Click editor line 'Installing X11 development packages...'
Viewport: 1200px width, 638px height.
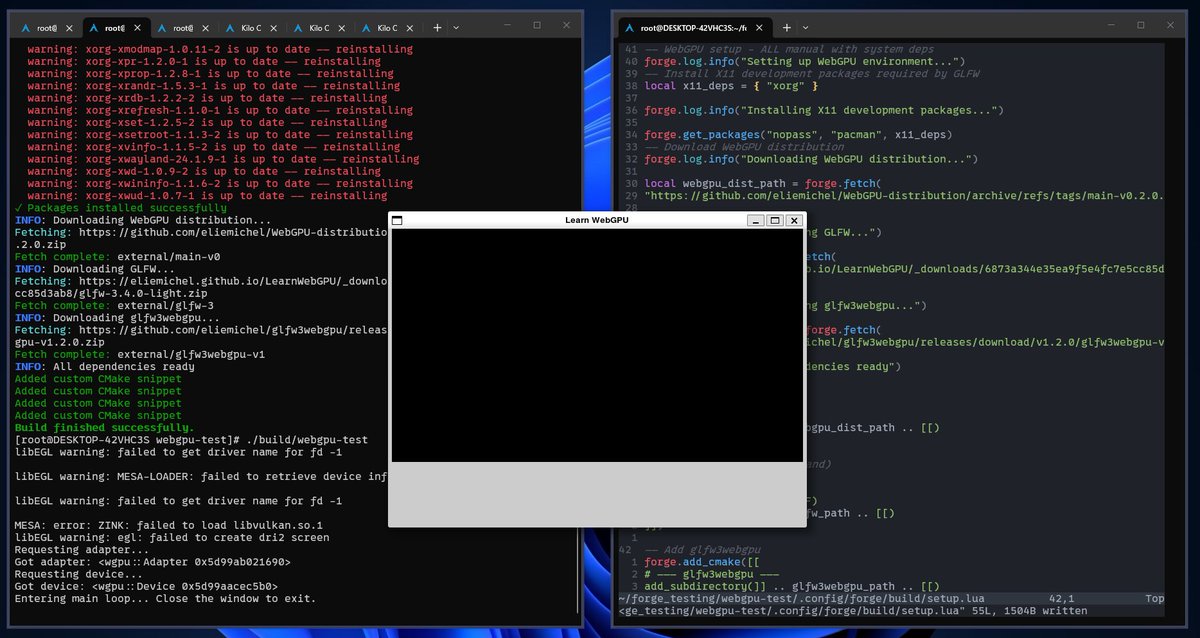pos(826,110)
